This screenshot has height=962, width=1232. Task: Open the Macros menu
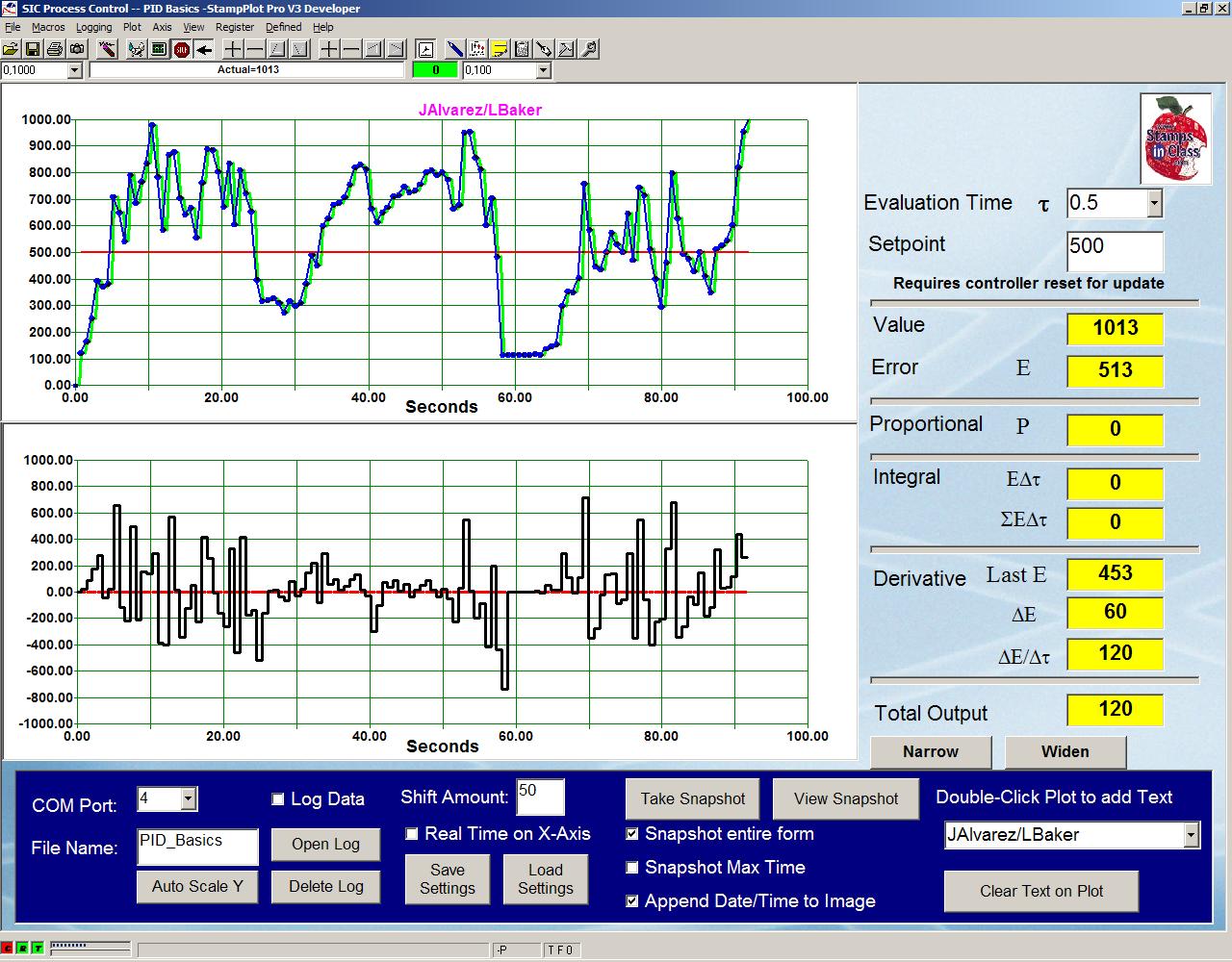48,27
